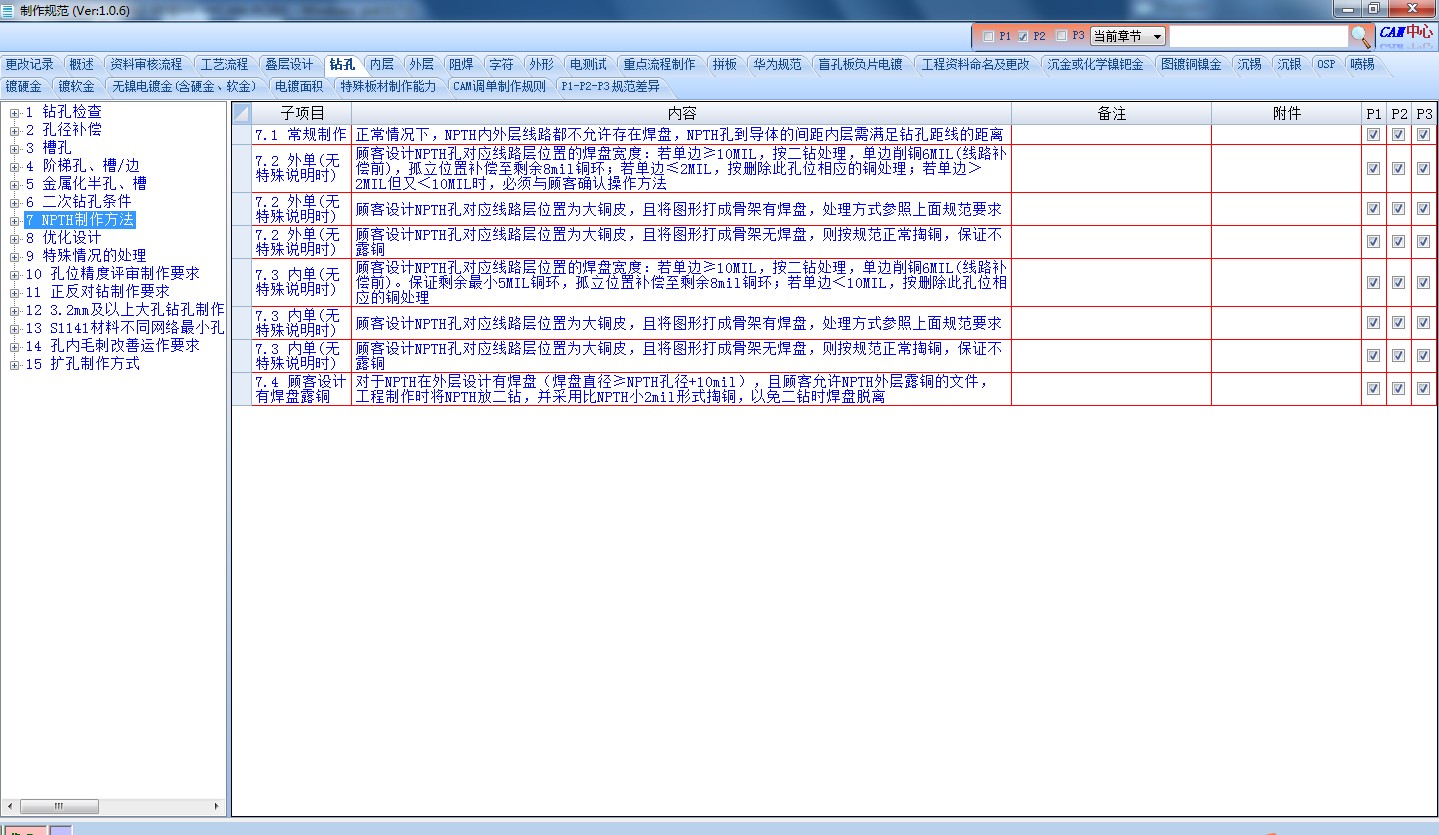Click content cell starting 对于NPTH在外层设计有焊盘

(x=681, y=389)
